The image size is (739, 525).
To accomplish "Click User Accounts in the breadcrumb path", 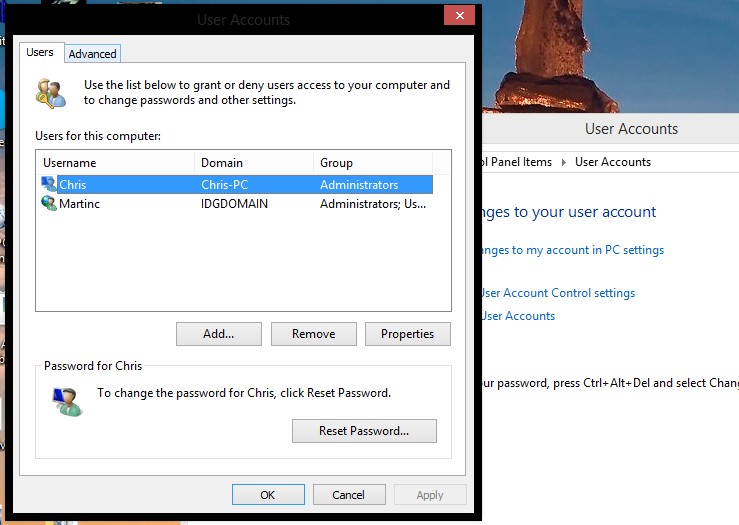I will tap(613, 162).
